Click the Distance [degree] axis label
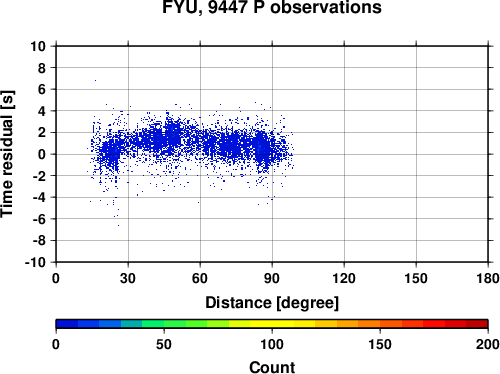This screenshot has height=374, width=500. coord(272,303)
